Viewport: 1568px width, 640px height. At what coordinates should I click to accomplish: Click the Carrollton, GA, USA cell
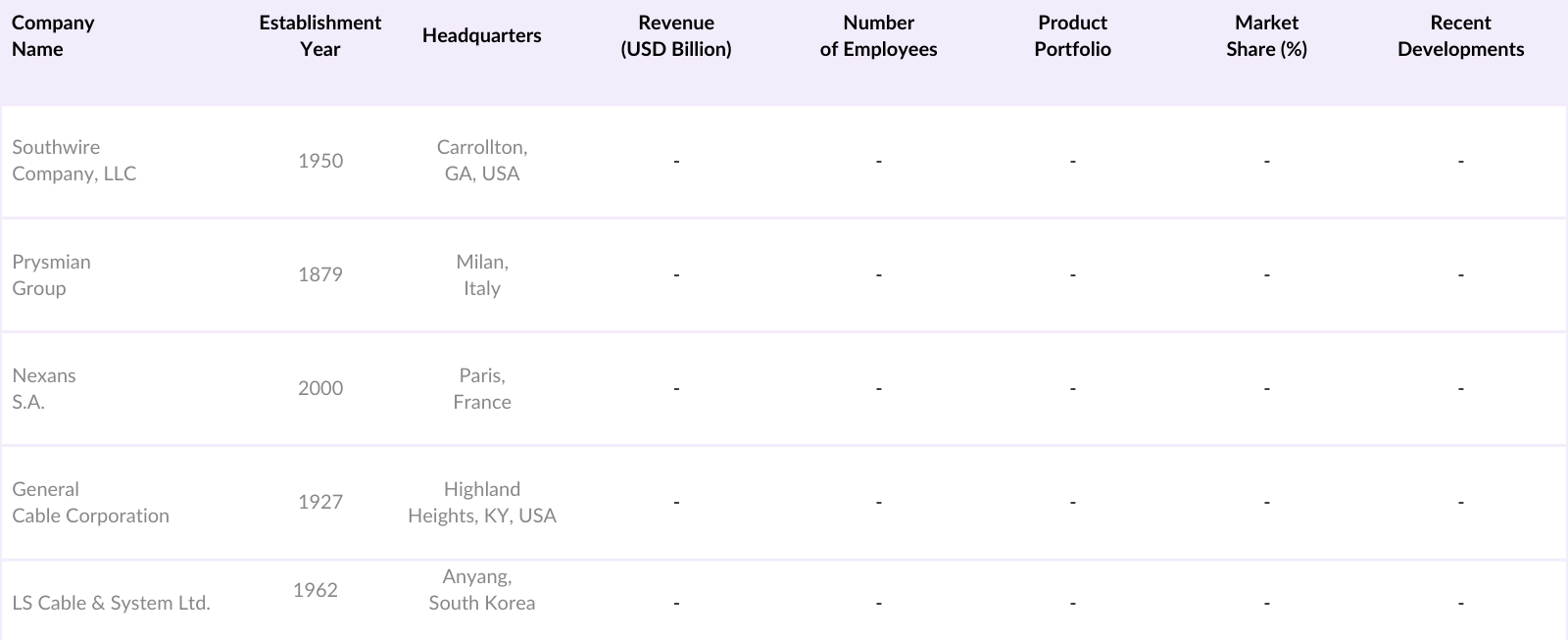tap(482, 161)
